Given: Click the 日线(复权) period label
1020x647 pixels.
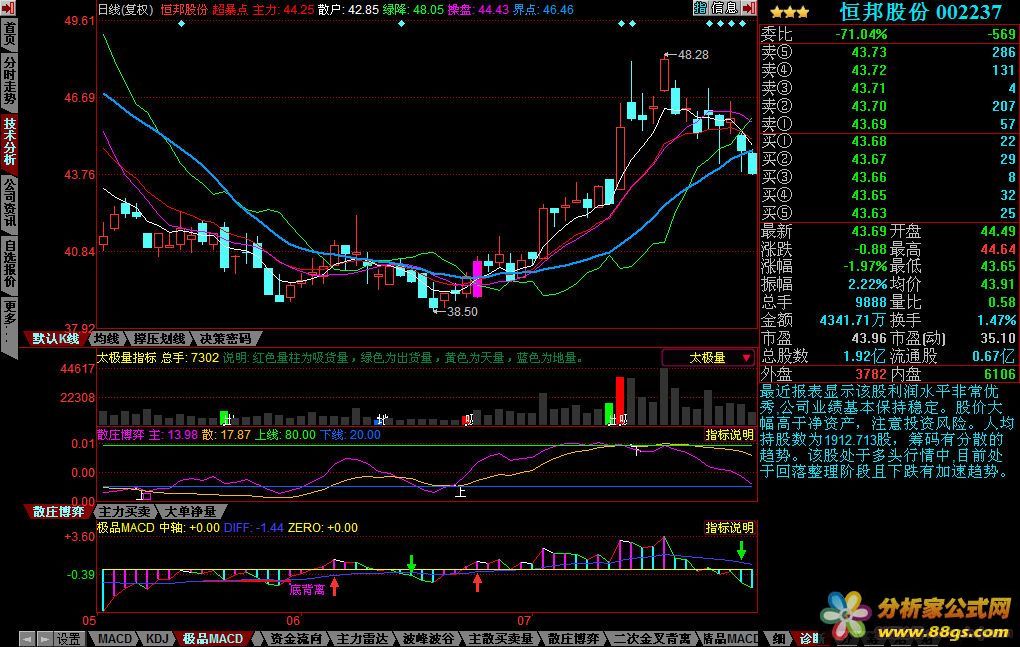Looking at the screenshot, I should pyautogui.click(x=126, y=10).
